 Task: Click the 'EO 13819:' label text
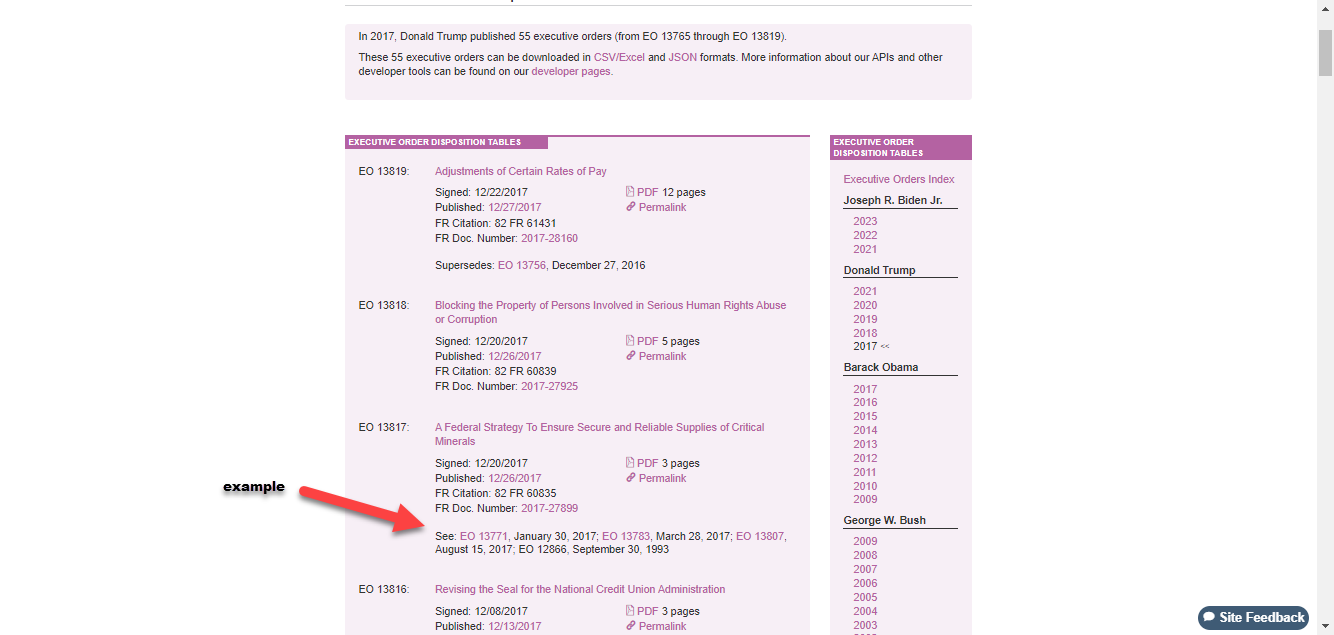pyautogui.click(x=384, y=171)
